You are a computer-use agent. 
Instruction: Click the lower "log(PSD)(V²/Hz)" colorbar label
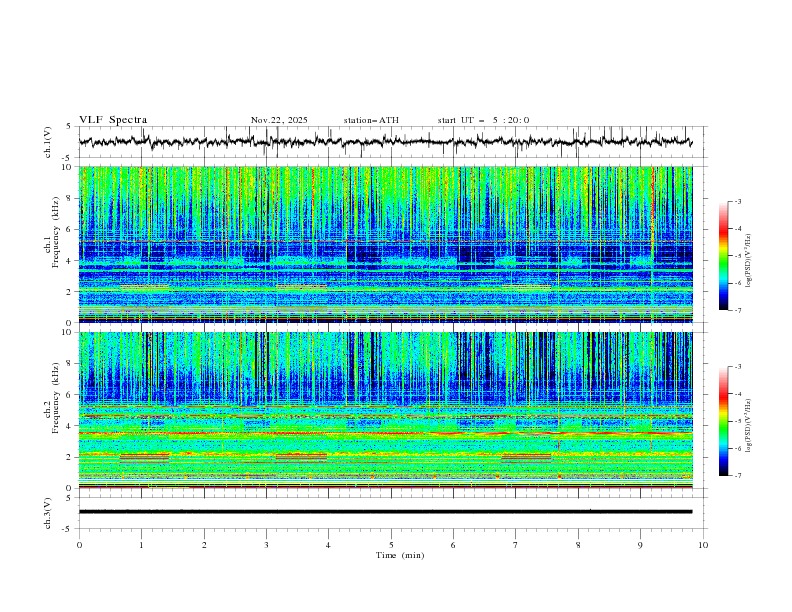(749, 426)
